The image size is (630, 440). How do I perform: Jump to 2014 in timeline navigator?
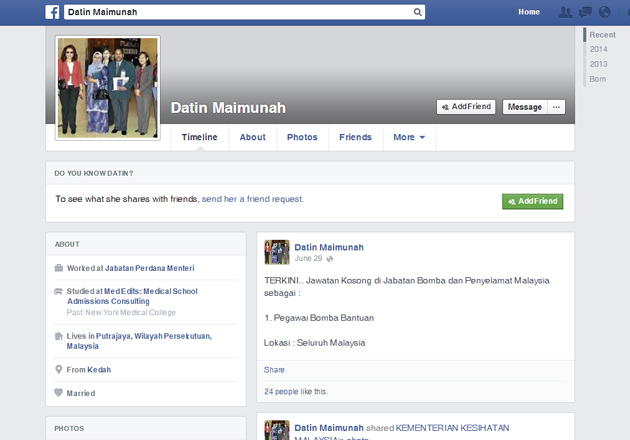coord(598,49)
